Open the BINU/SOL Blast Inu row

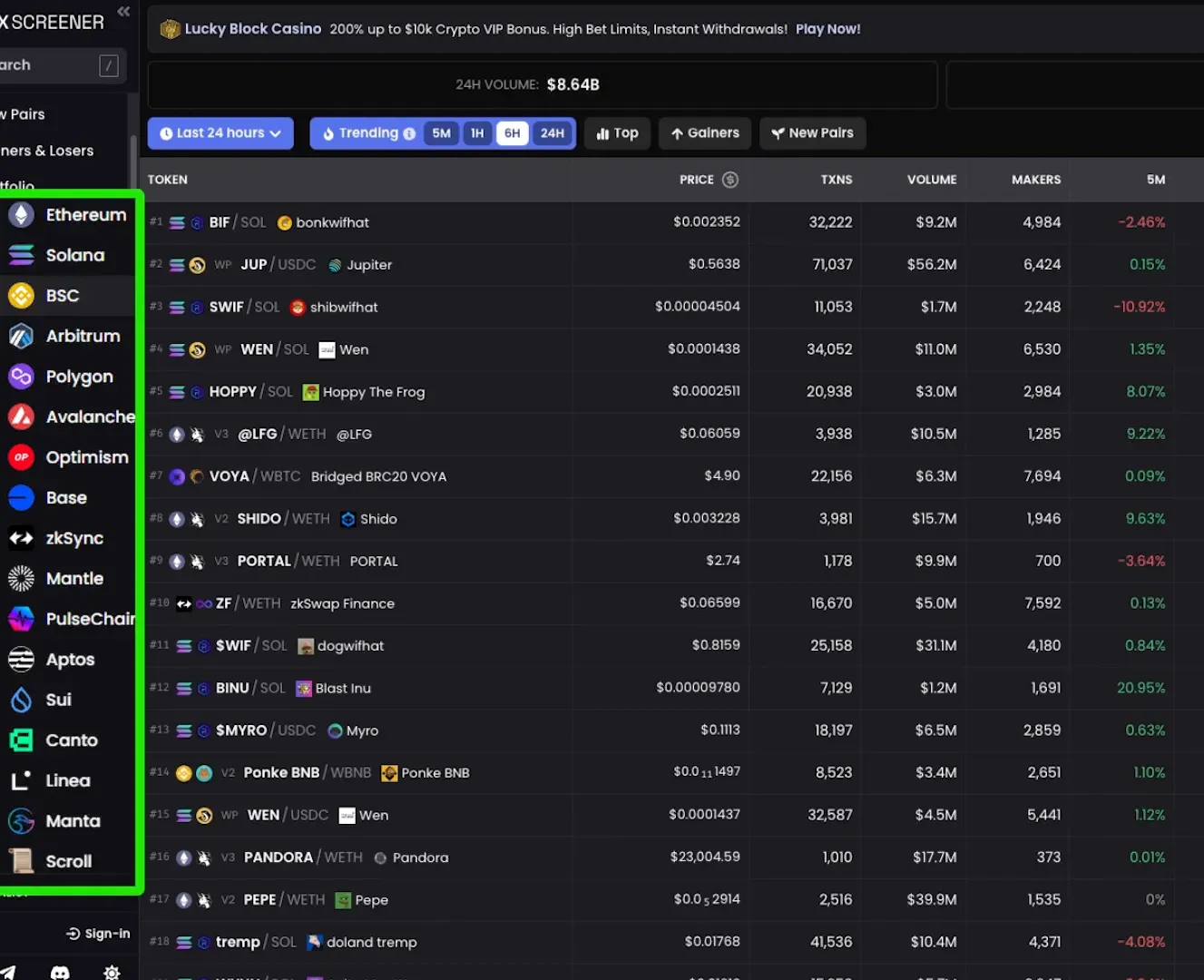671,688
